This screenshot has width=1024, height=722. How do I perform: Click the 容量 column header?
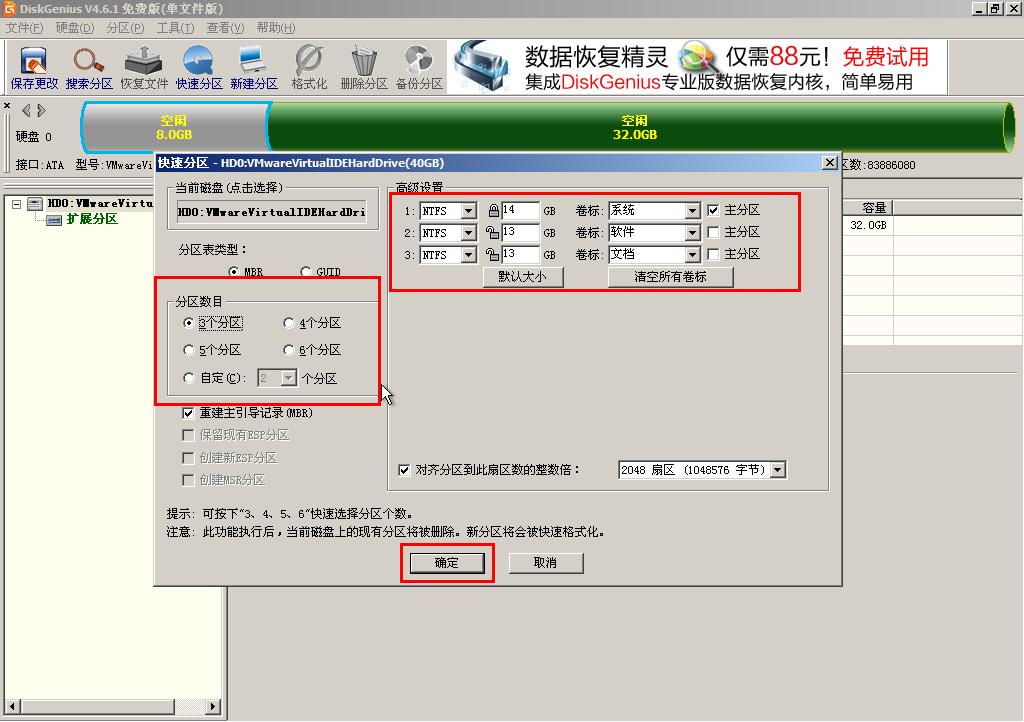(x=868, y=208)
